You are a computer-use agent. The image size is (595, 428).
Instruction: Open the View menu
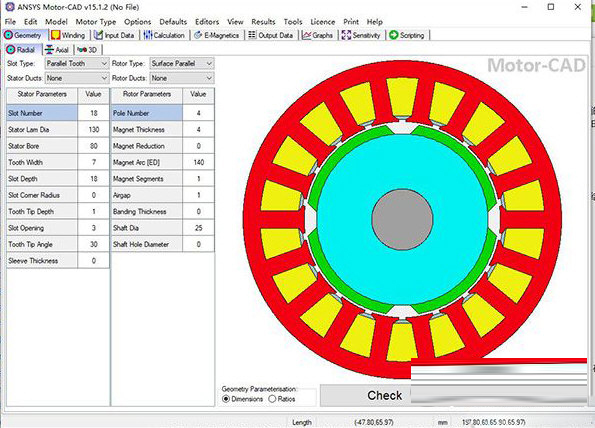coord(235,22)
